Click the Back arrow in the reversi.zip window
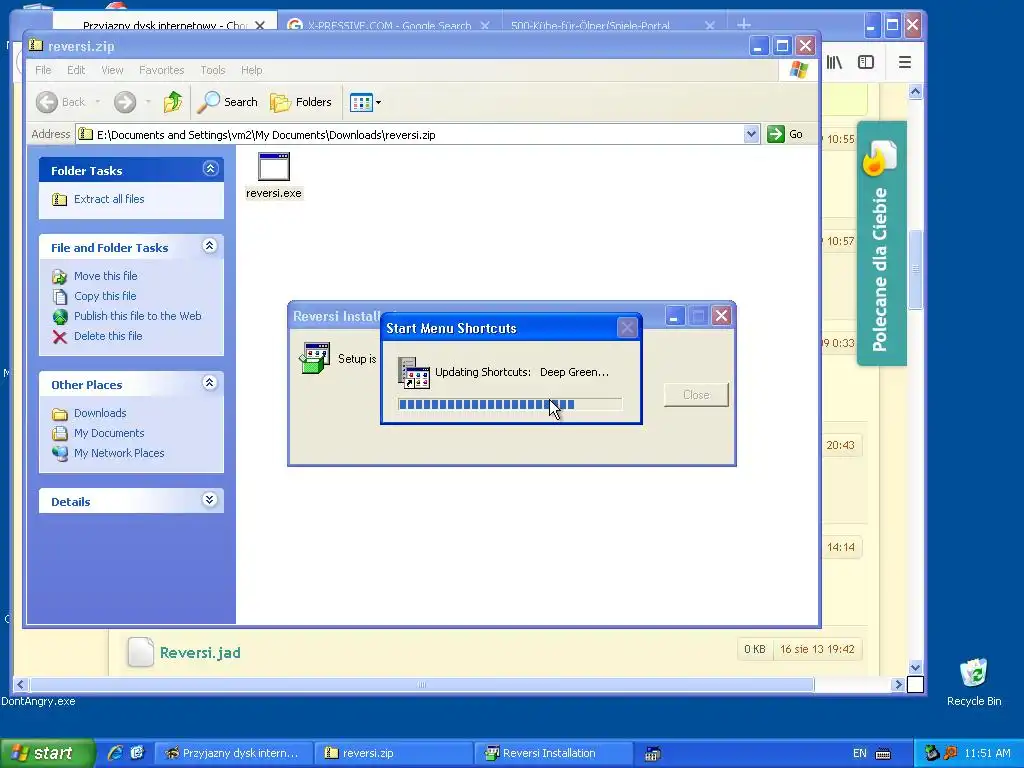The width and height of the screenshot is (1024, 768). coord(47,102)
